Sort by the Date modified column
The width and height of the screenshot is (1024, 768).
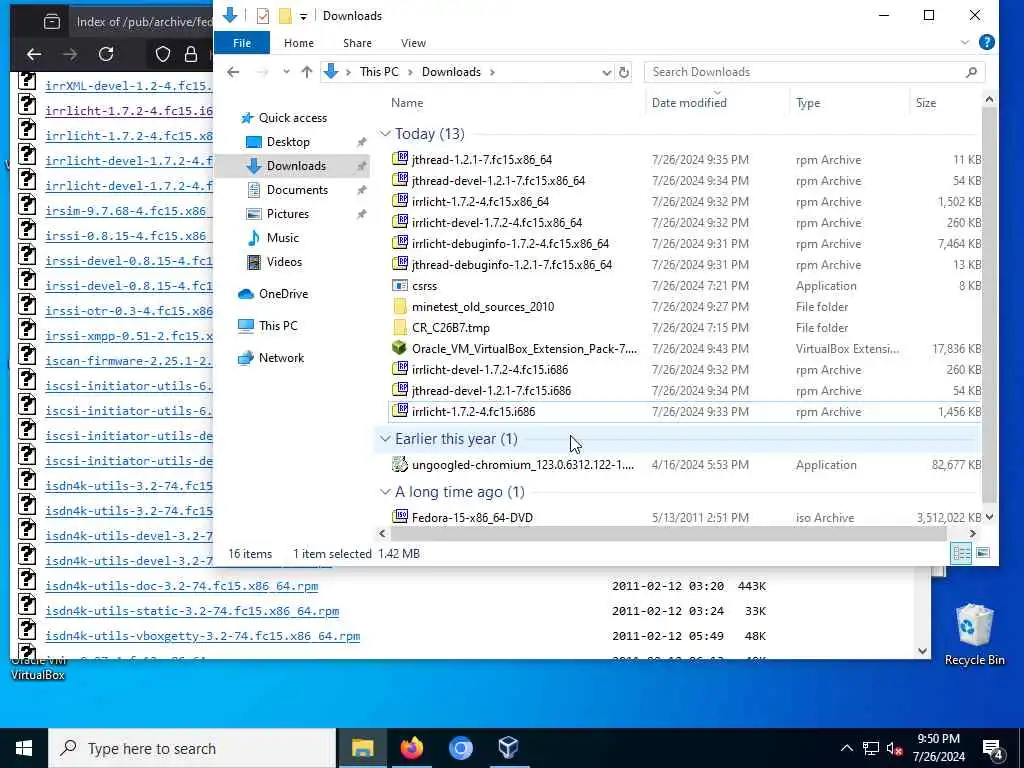pos(689,103)
